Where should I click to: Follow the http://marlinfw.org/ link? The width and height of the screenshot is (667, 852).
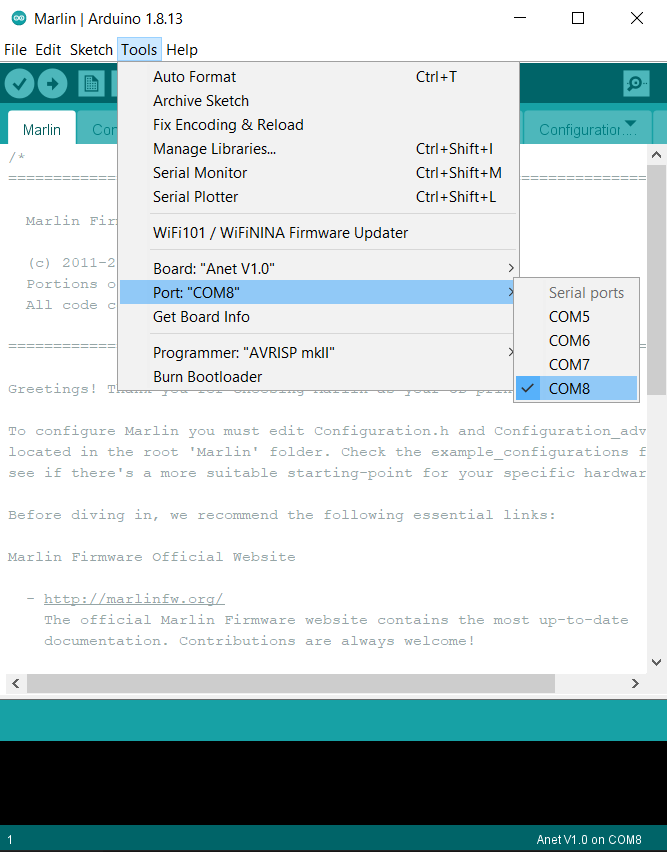click(134, 599)
